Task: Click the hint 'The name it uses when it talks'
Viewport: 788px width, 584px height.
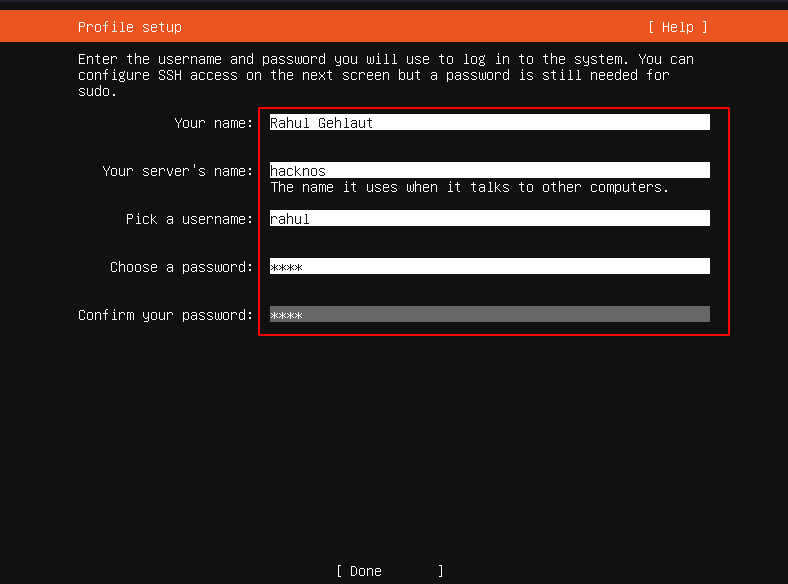Action: point(469,187)
